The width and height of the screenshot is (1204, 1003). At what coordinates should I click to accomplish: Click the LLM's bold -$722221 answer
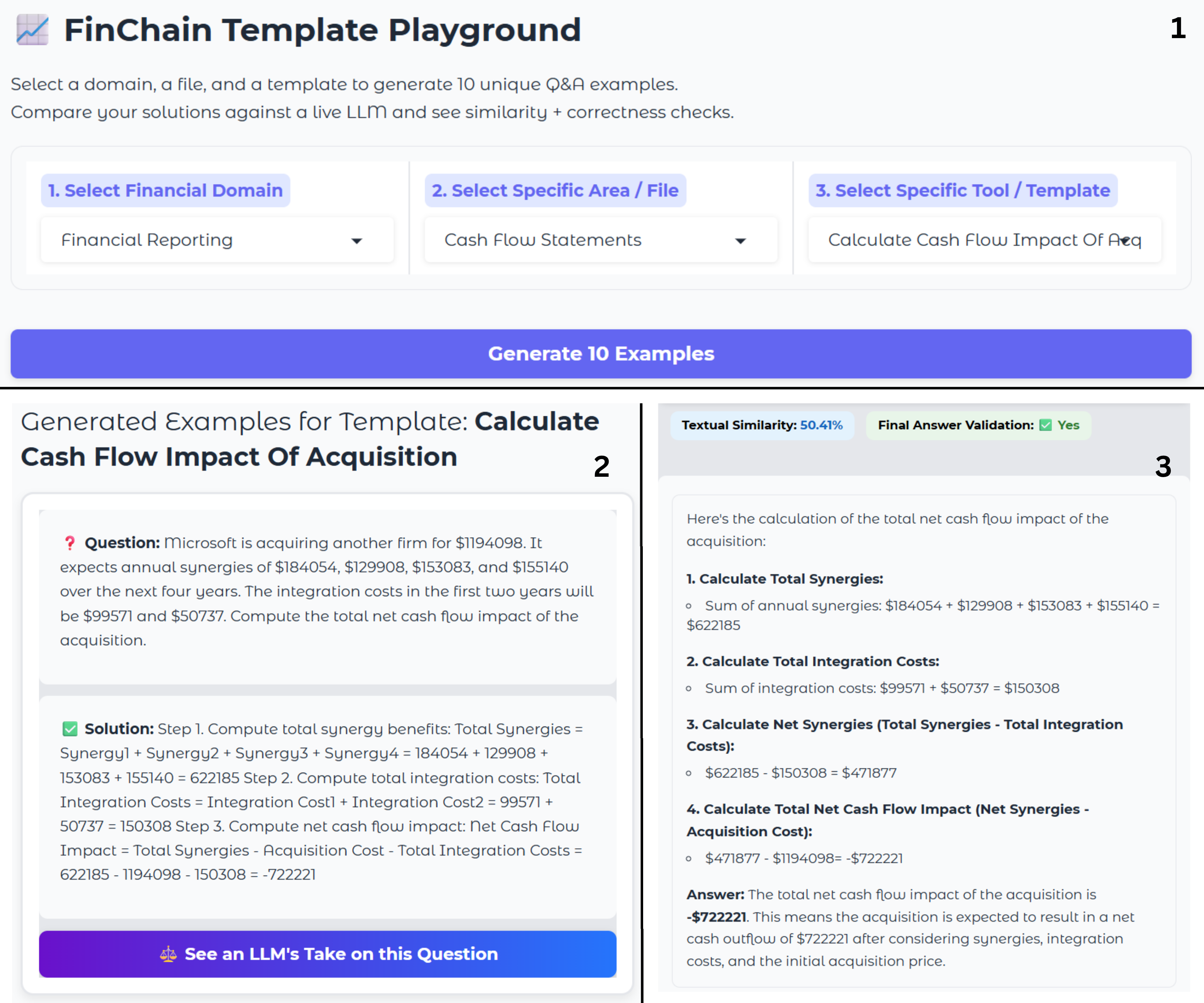click(x=716, y=917)
